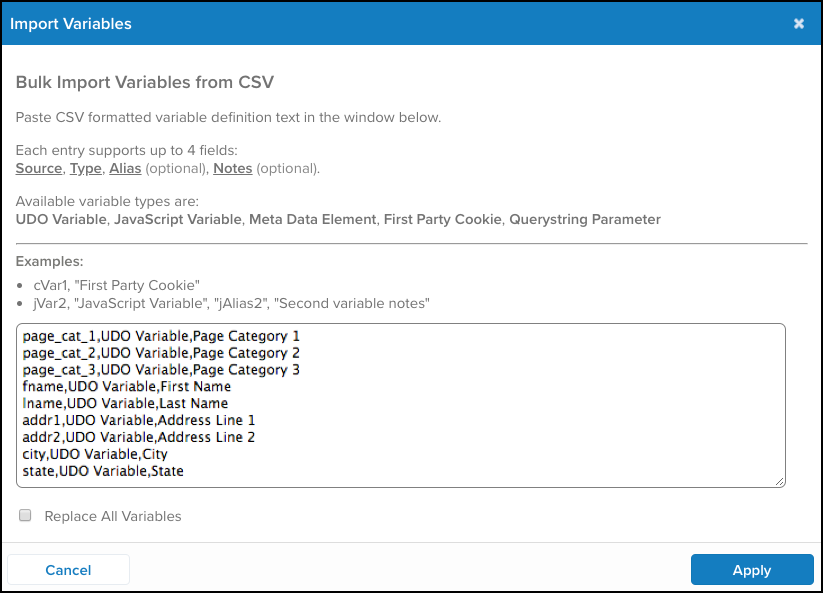823x593 pixels.
Task: Click the city CSV line in textarea
Action: (x=94, y=455)
